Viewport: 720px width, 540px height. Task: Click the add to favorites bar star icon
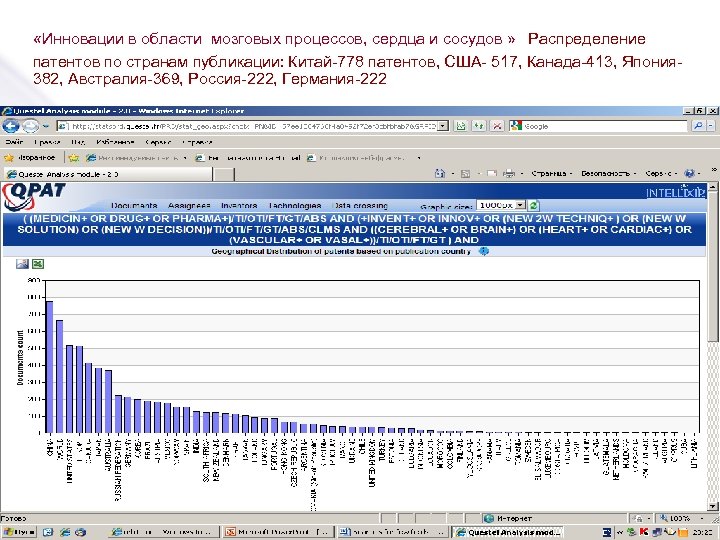point(73,158)
